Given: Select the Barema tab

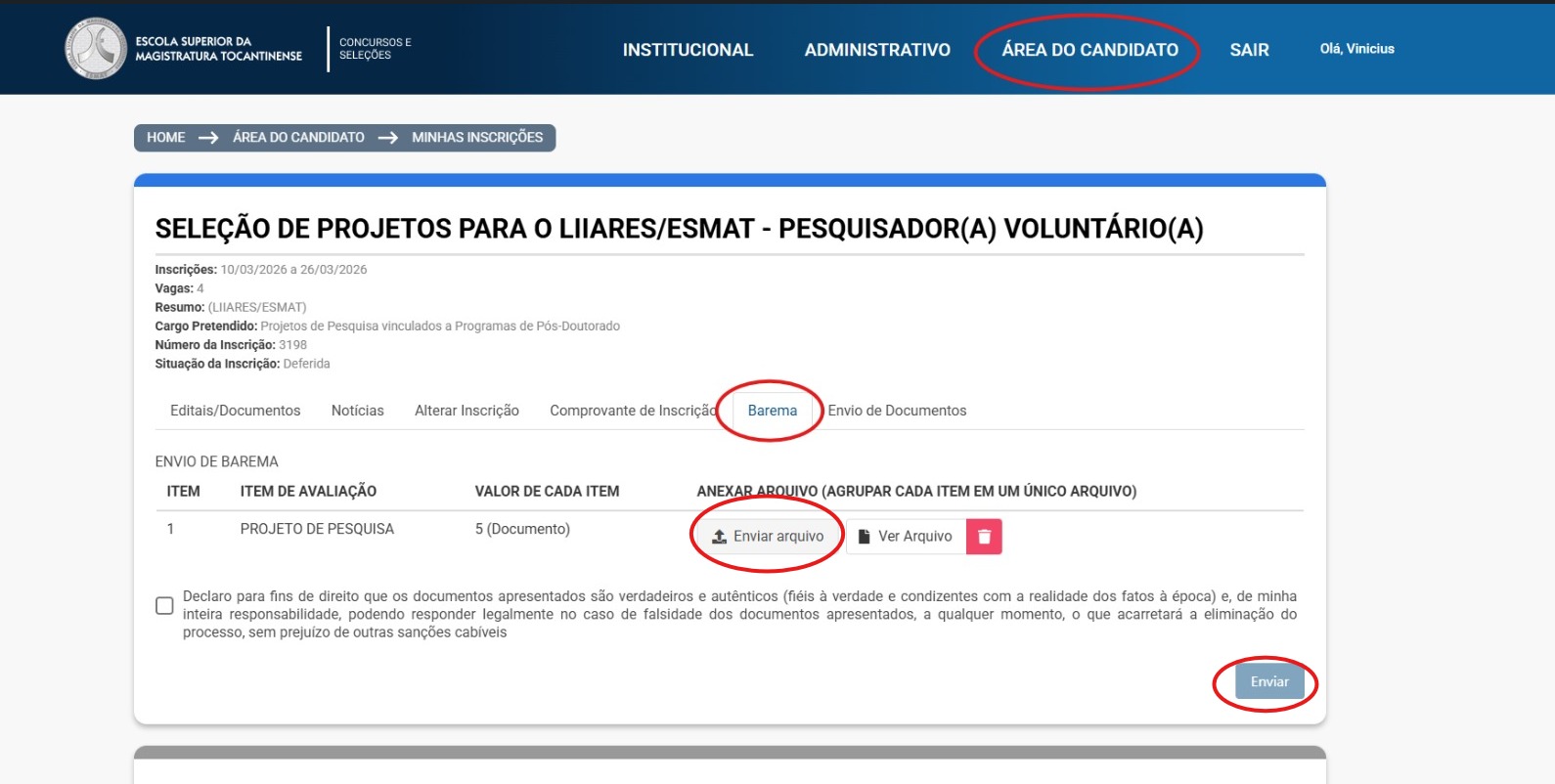Looking at the screenshot, I should click(772, 411).
